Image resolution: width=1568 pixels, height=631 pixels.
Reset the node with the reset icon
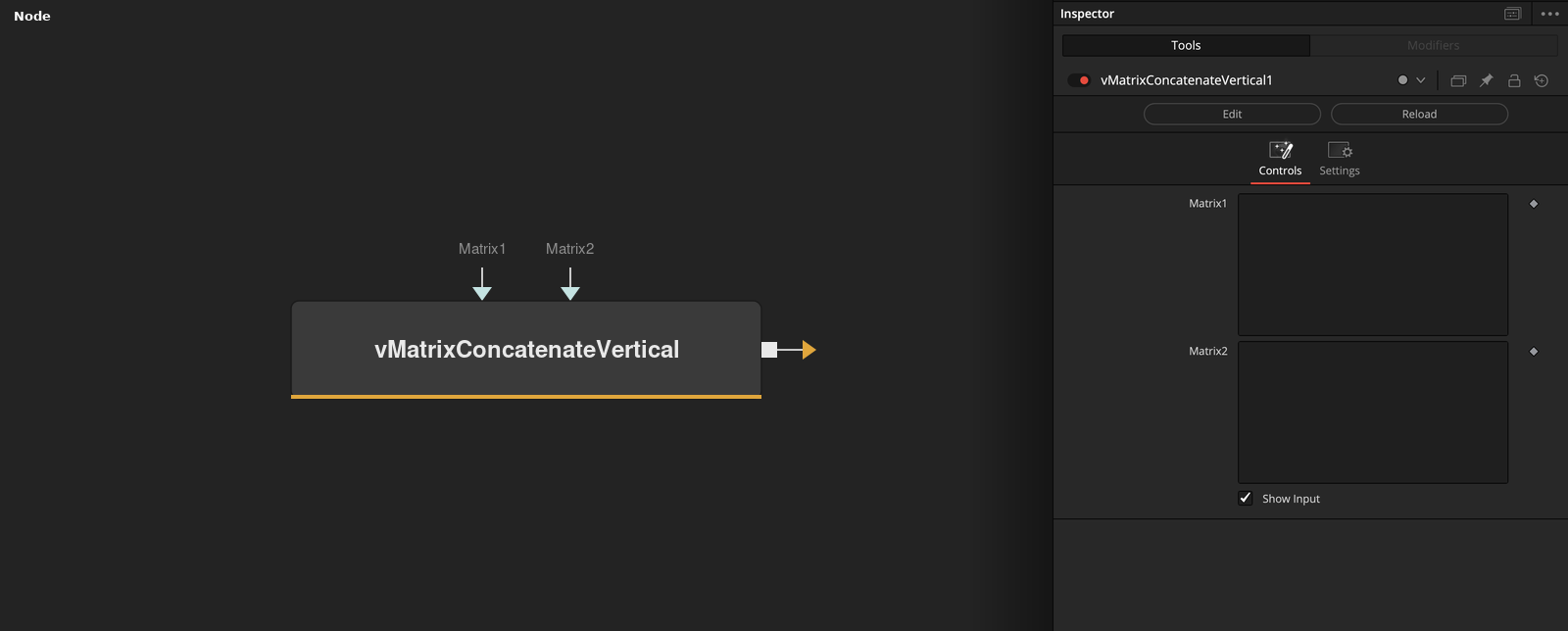(1542, 80)
